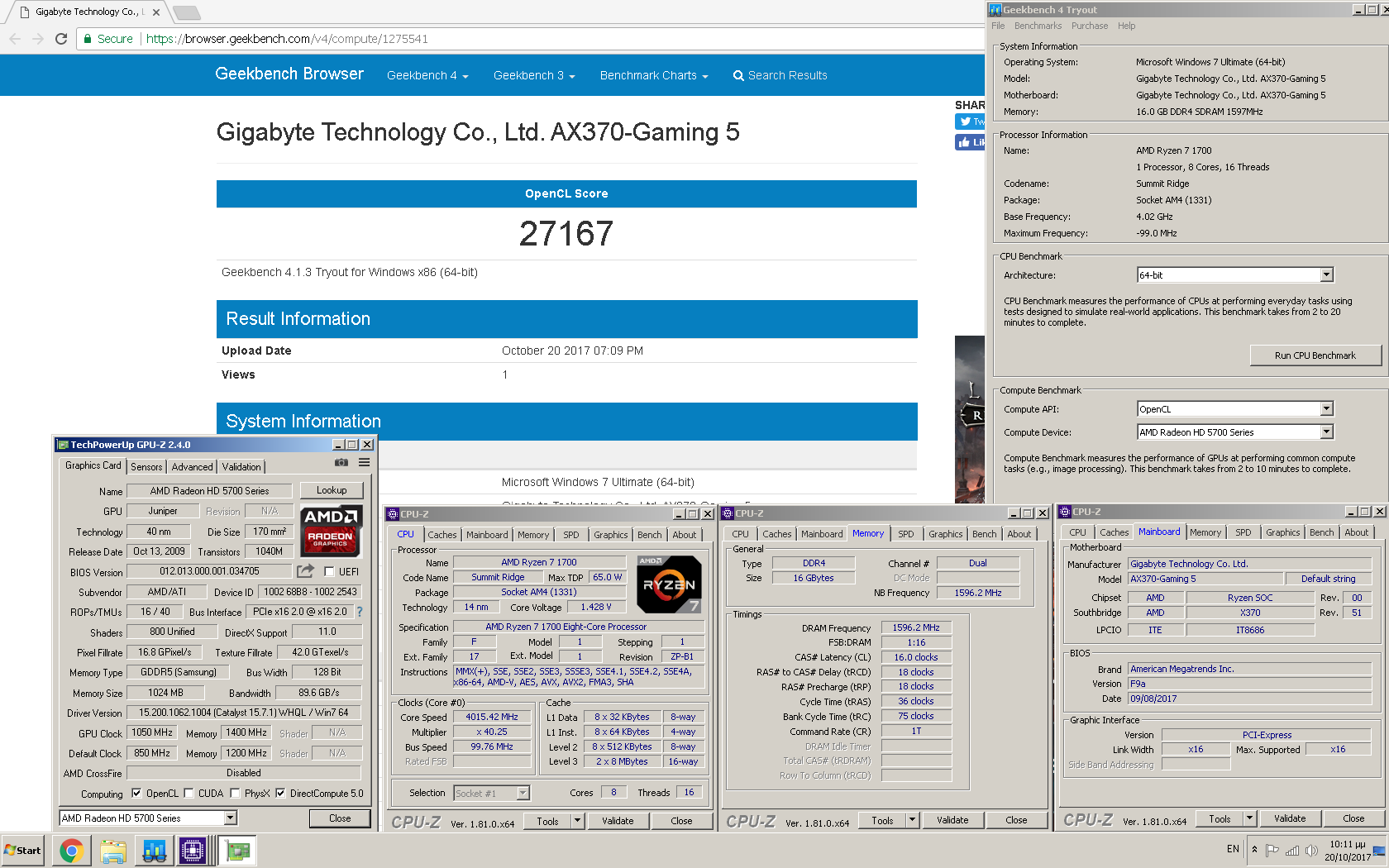Image resolution: width=1389 pixels, height=868 pixels.
Task: Click the Facebook Like share button
Action: pos(971,142)
